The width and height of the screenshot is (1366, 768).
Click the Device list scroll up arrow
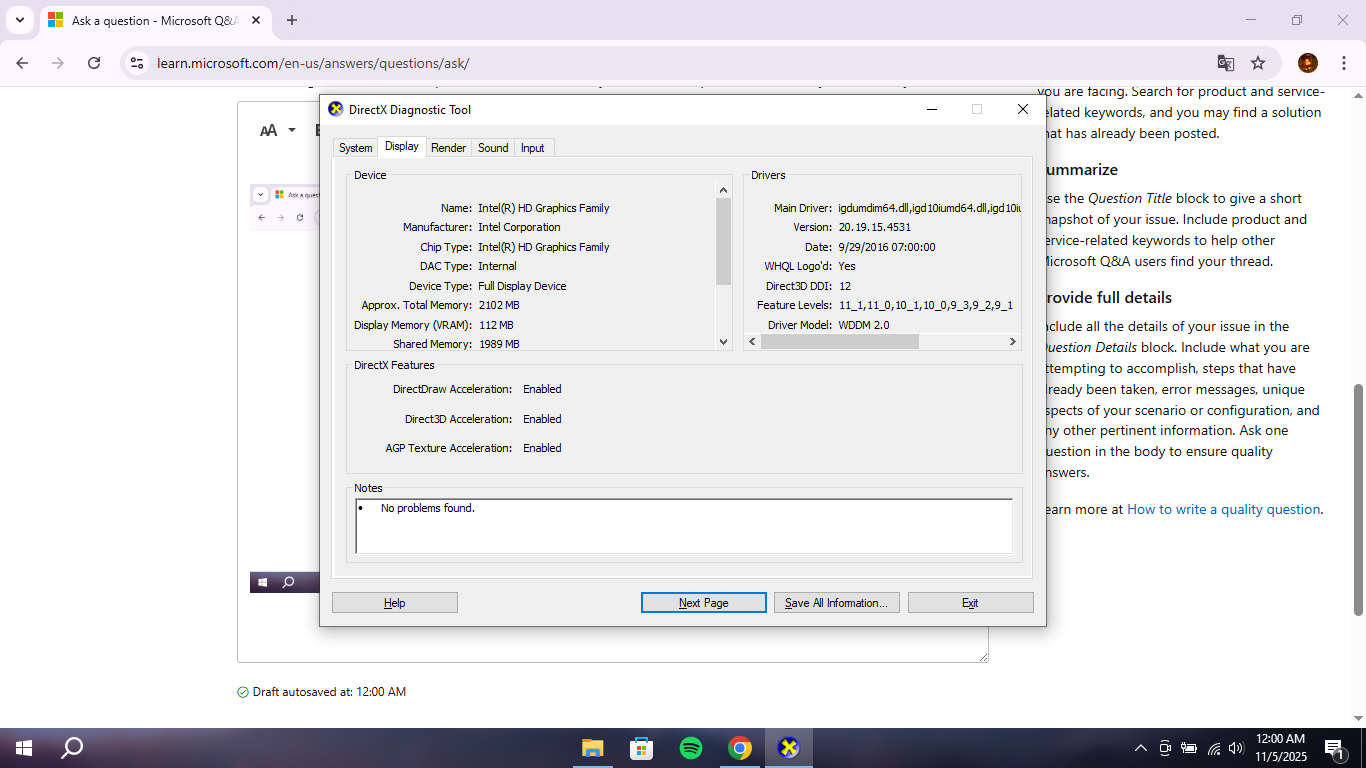725,190
